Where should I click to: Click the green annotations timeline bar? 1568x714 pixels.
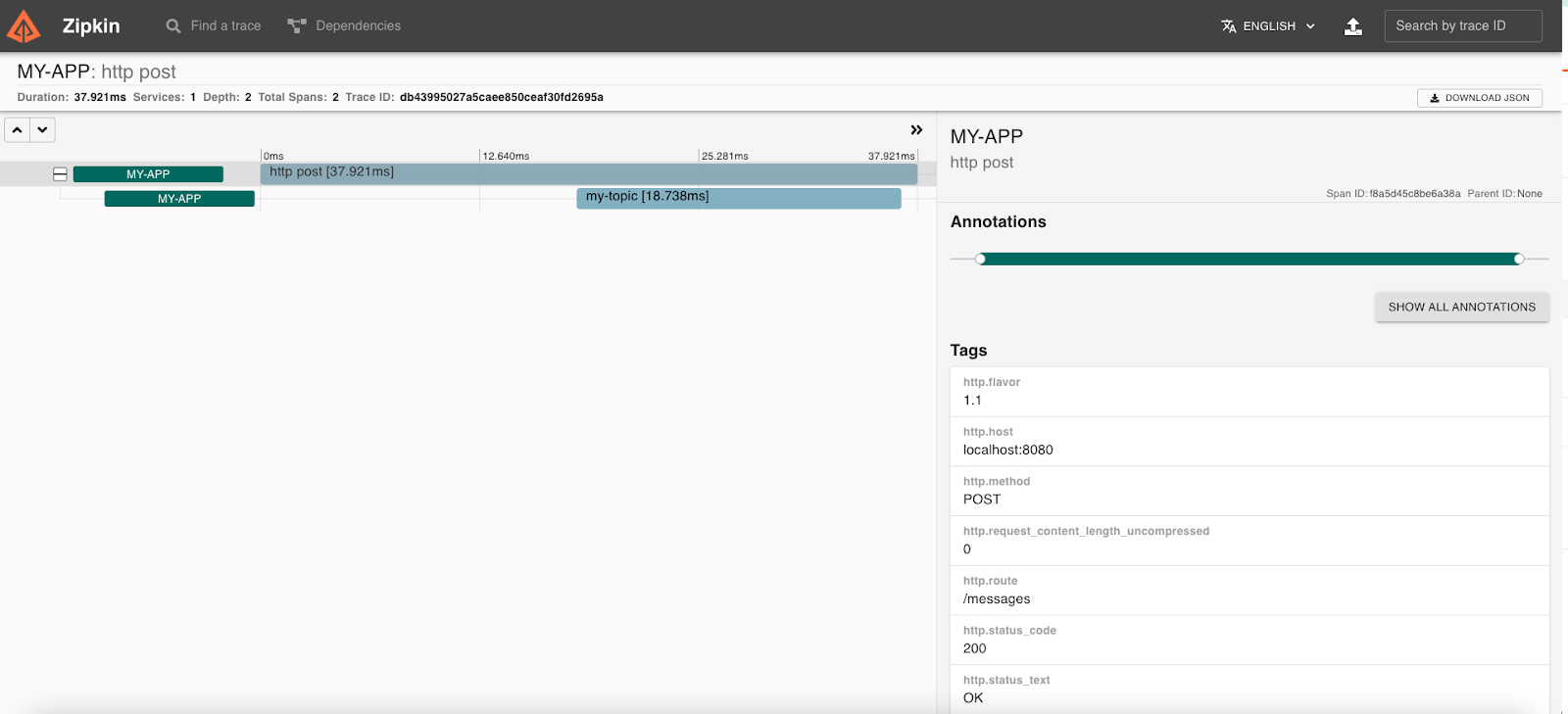[1249, 259]
